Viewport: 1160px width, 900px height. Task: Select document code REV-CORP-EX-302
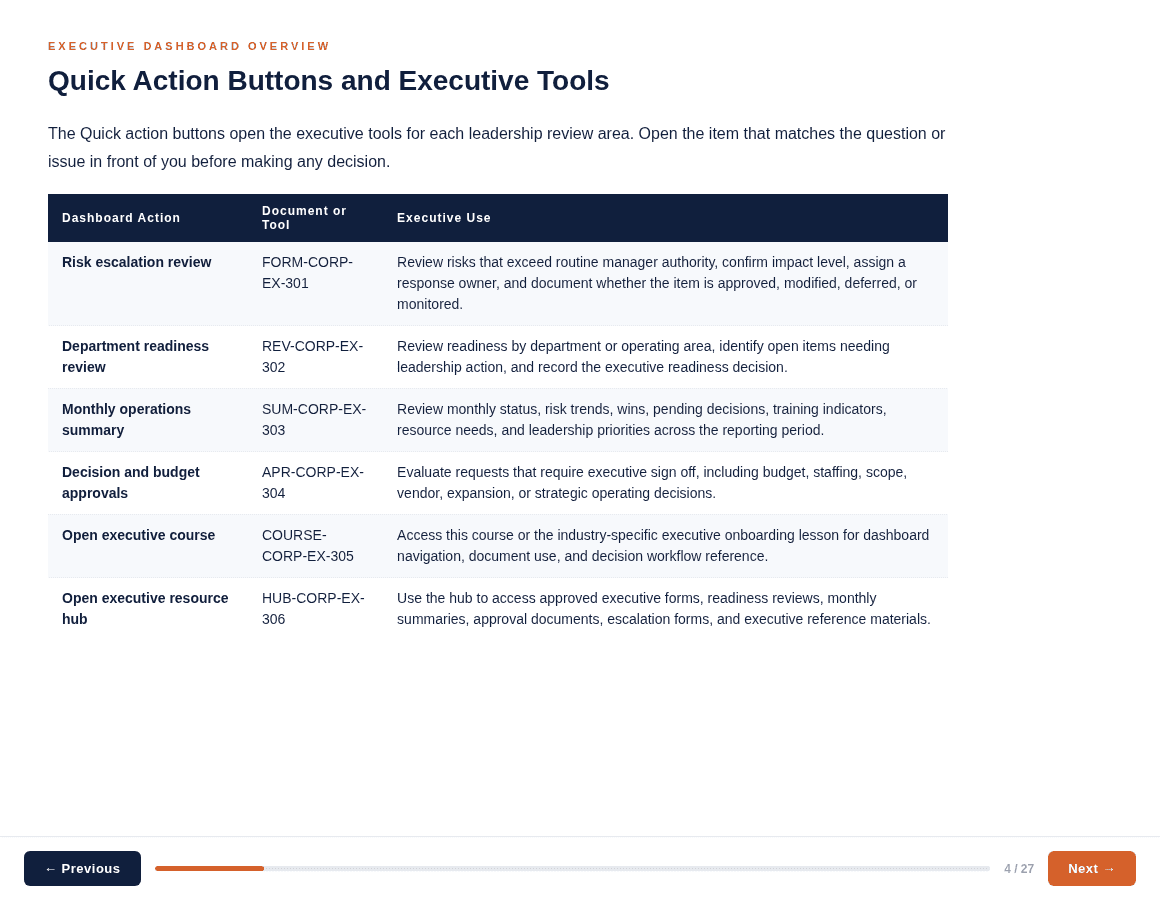click(312, 356)
